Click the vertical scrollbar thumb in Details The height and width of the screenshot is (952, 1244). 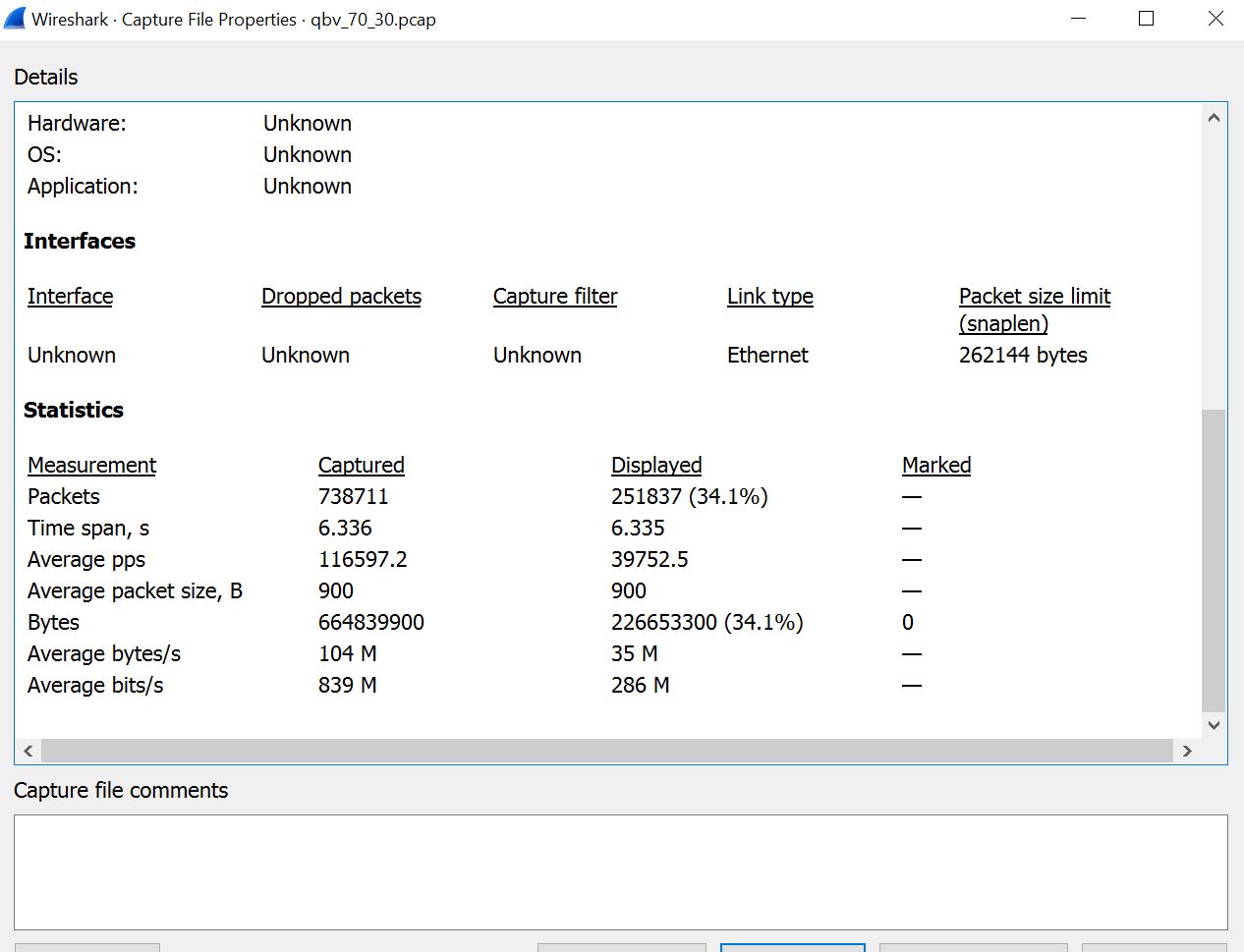[x=1214, y=560]
